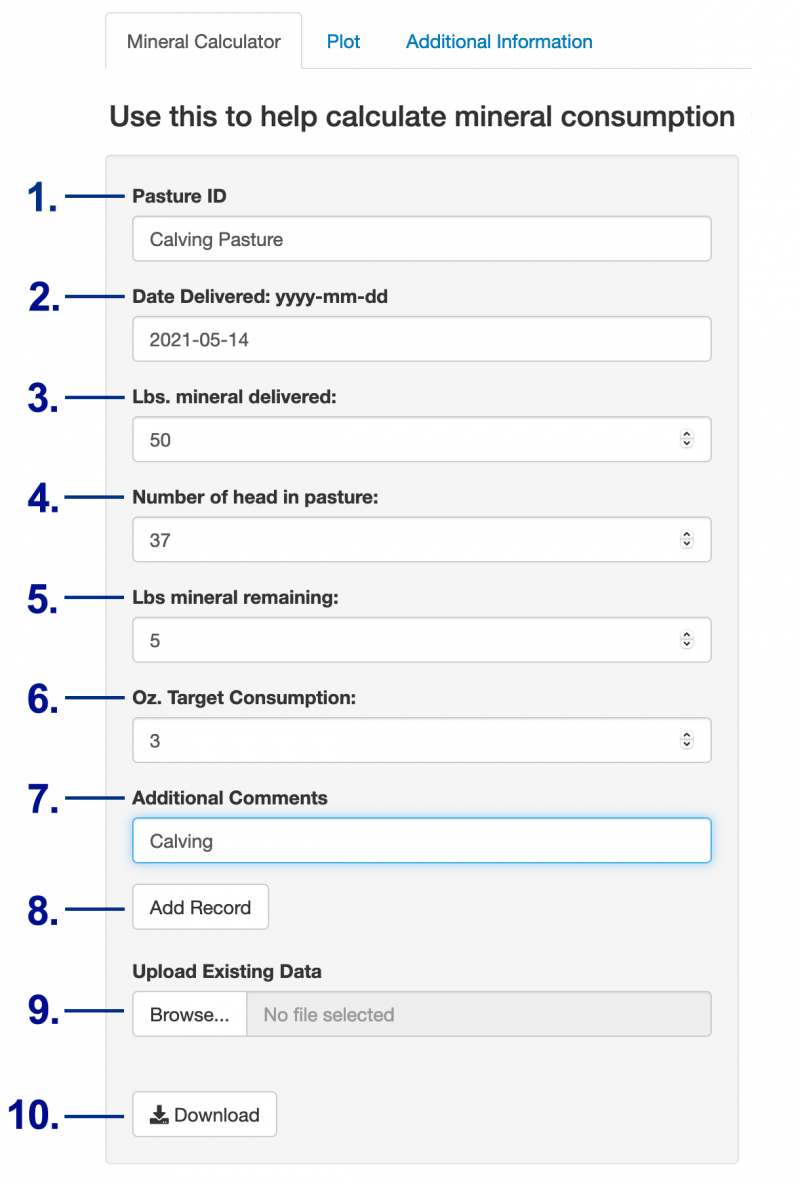Decrement the Lbs. mineral delivered value

(x=687, y=444)
